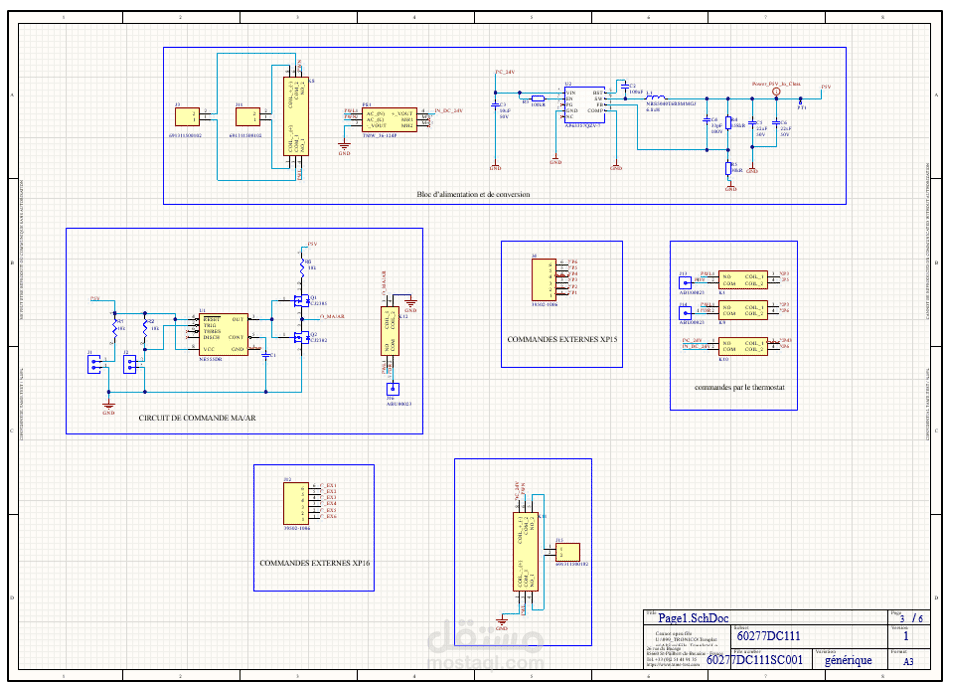Select the J1 two-pin connector
The image size is (971, 687).
[x=94, y=364]
